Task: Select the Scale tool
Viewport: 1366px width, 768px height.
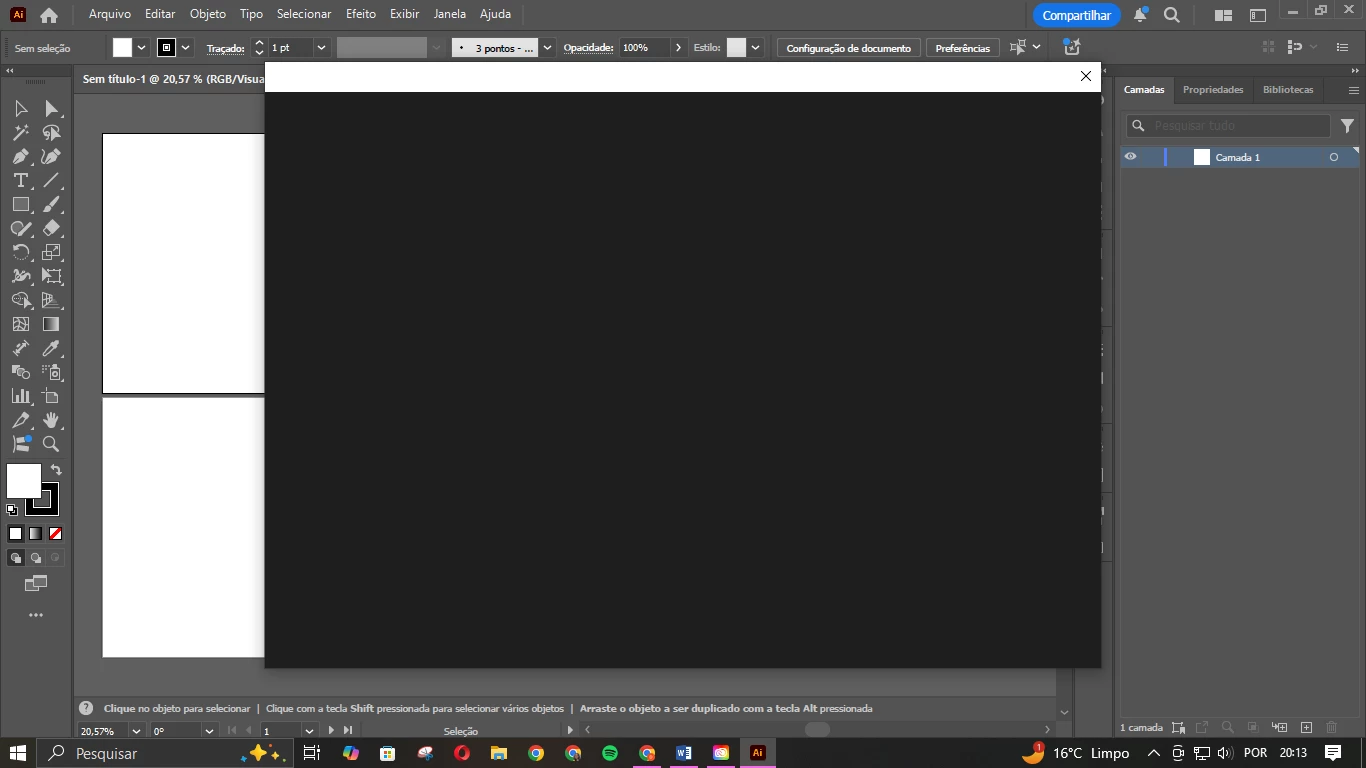Action: [52, 252]
